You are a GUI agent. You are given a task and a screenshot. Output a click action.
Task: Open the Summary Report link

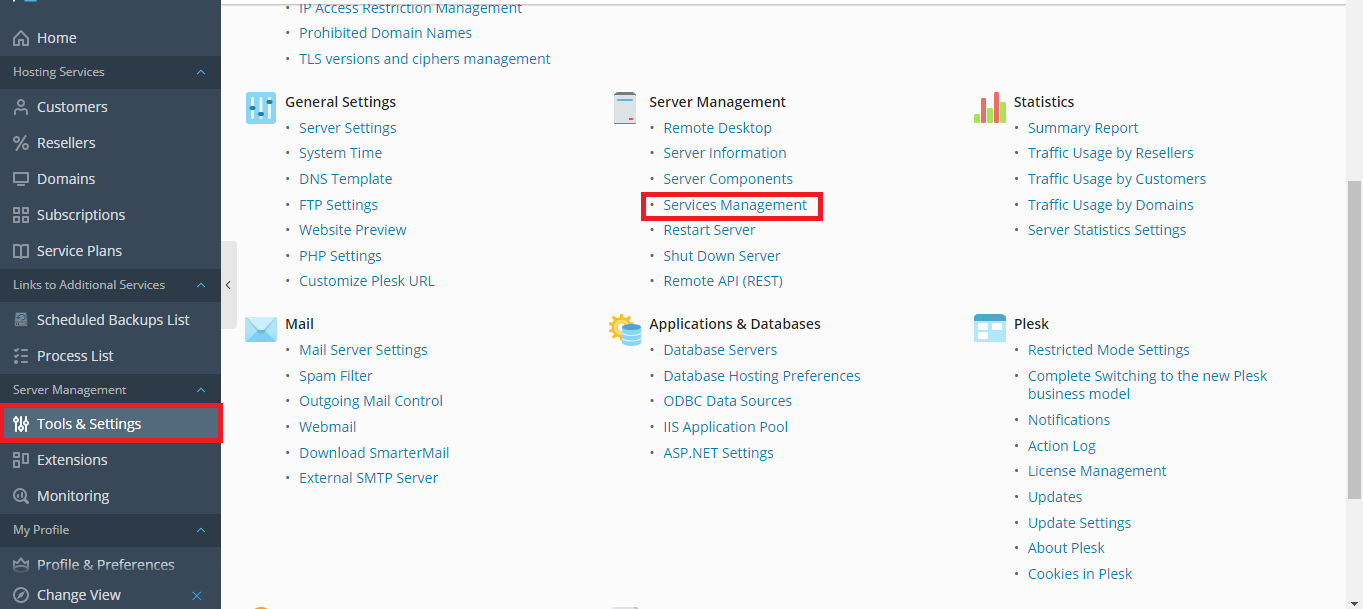point(1083,128)
